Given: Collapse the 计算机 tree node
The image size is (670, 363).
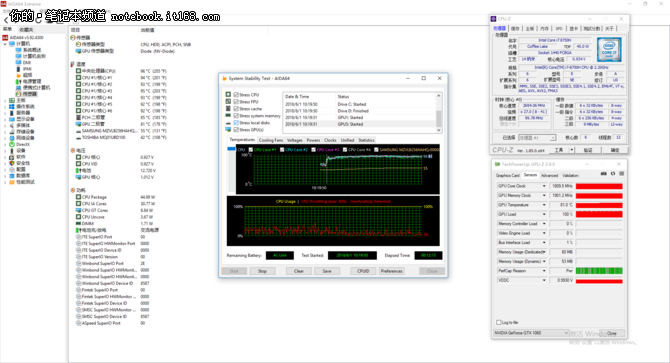Looking at the screenshot, I should coord(5,44).
